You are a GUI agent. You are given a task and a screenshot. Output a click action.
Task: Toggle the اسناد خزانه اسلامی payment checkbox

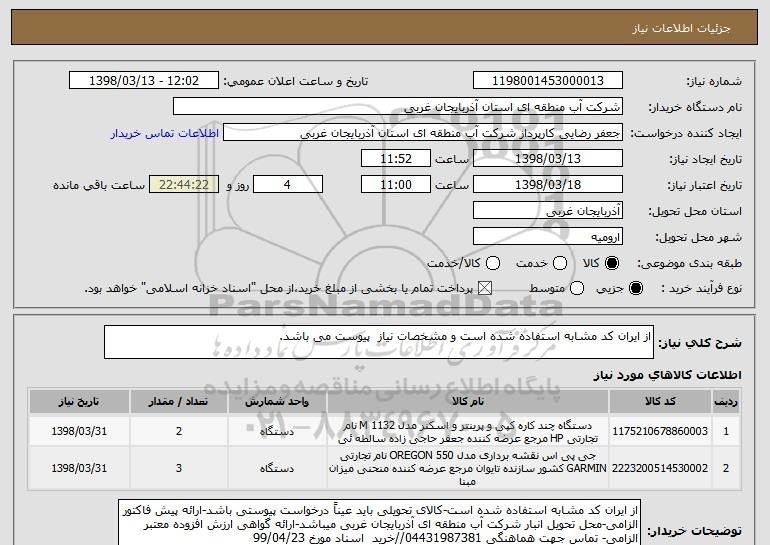(x=485, y=289)
